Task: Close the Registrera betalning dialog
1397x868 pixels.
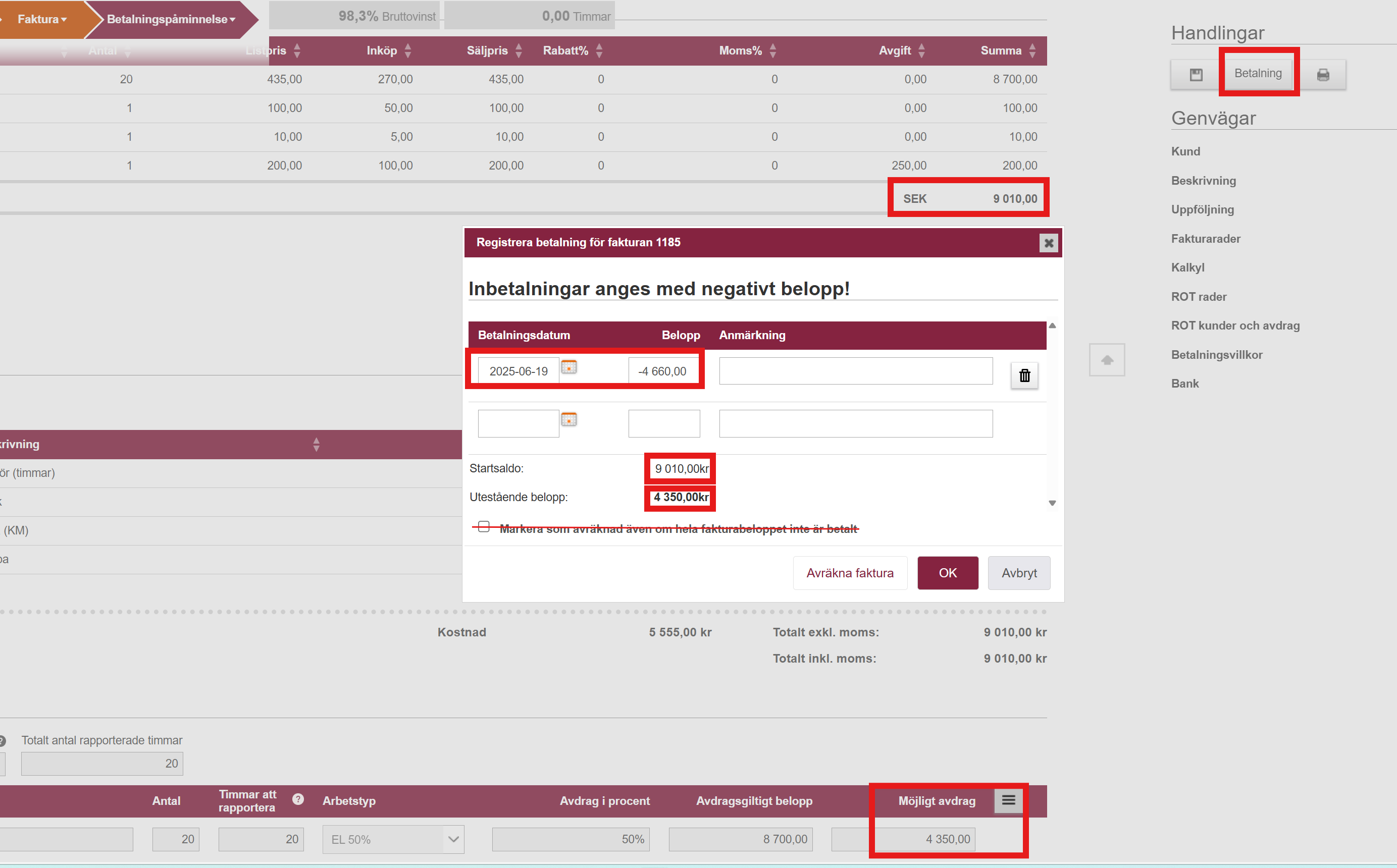Action: [x=1049, y=243]
